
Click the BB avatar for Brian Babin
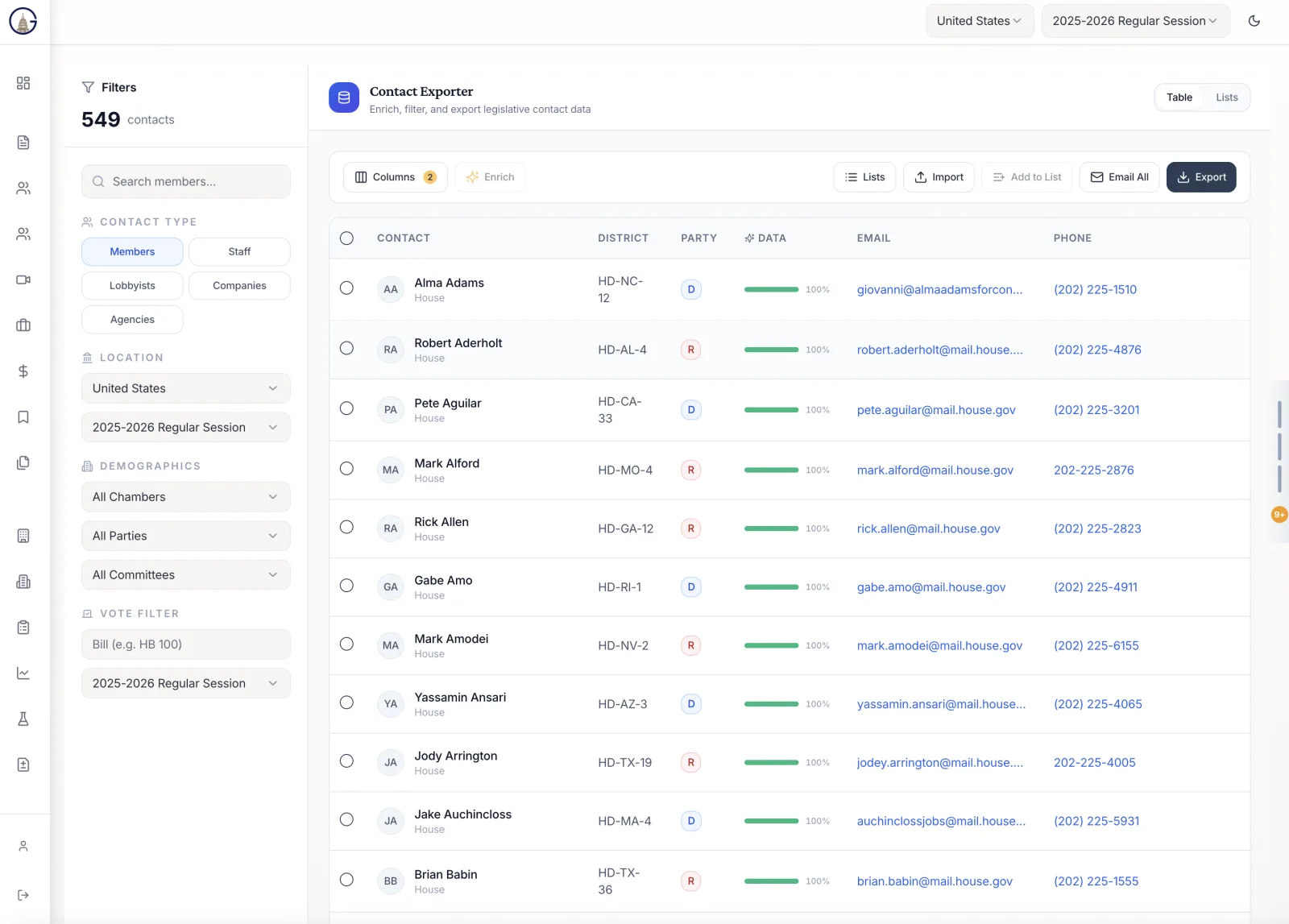point(391,881)
